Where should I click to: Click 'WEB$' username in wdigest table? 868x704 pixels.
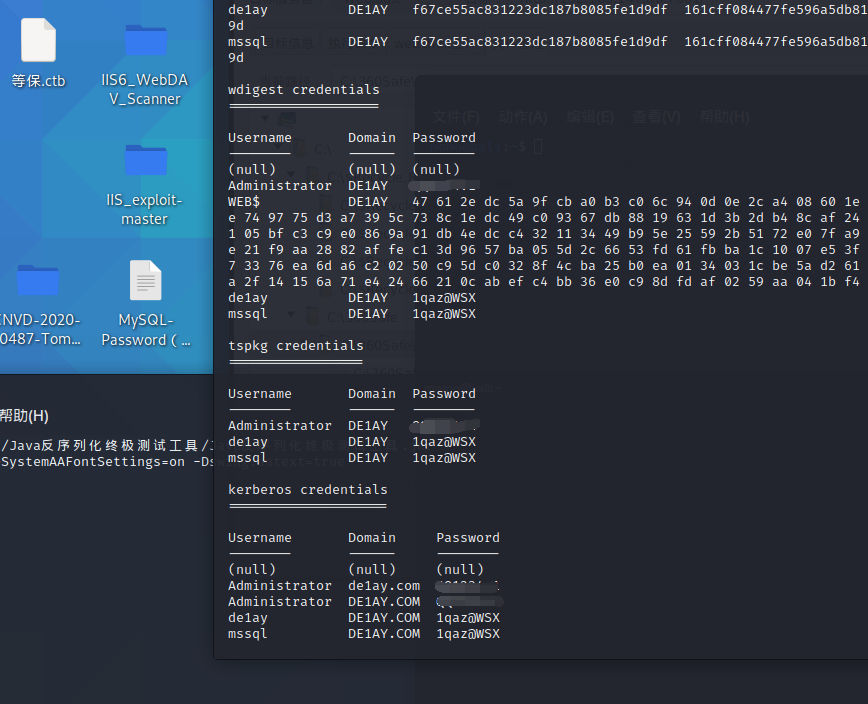pyautogui.click(x=244, y=201)
